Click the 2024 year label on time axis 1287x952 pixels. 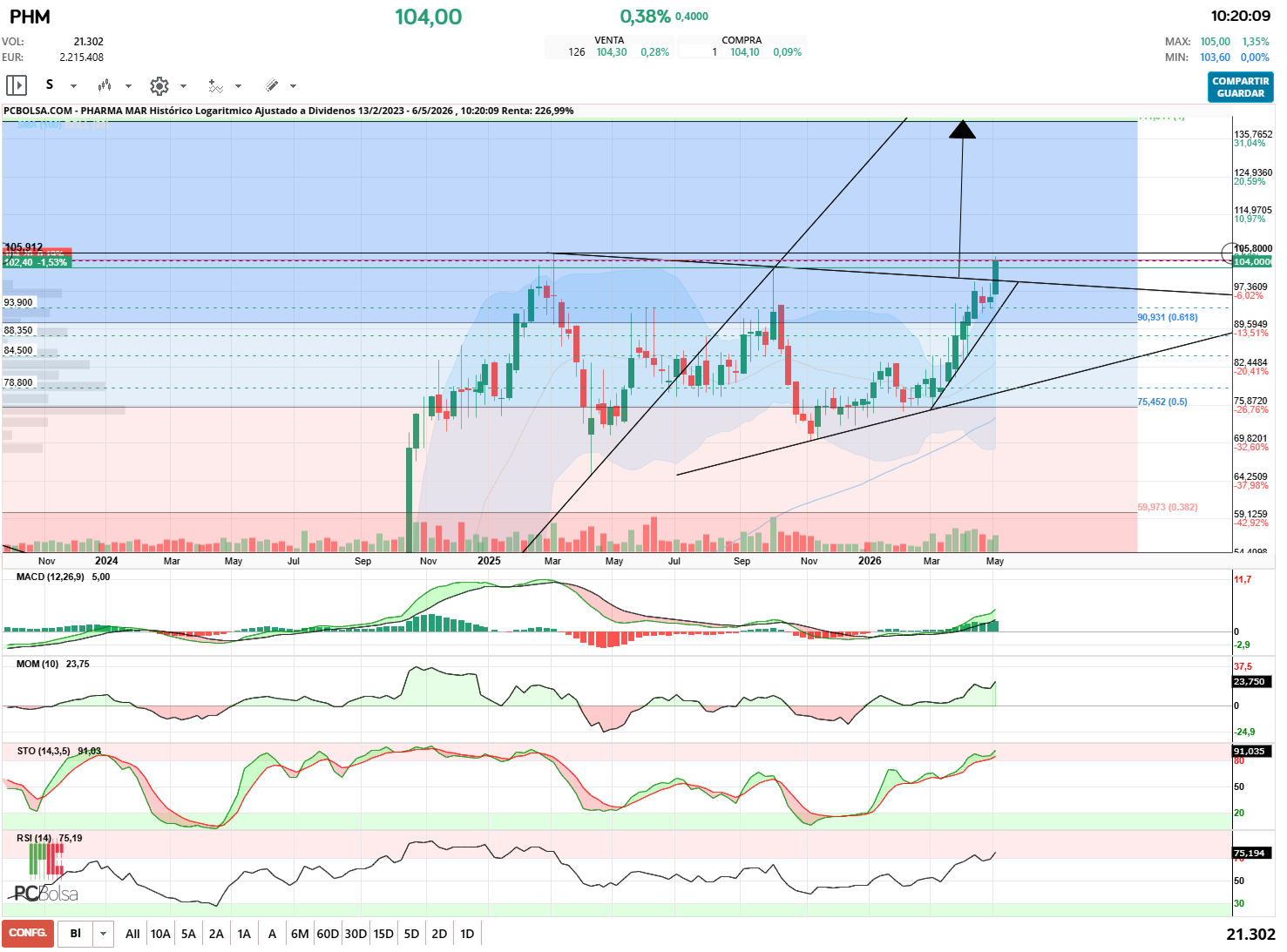pyautogui.click(x=106, y=561)
